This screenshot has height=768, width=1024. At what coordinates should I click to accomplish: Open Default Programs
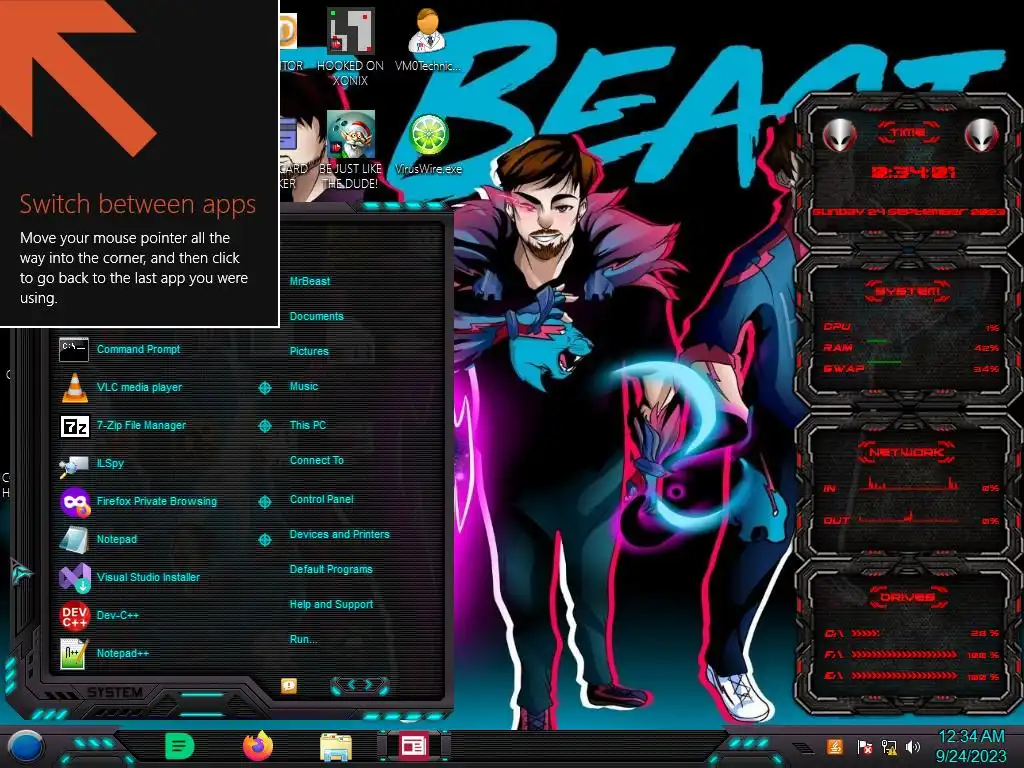pyautogui.click(x=331, y=569)
